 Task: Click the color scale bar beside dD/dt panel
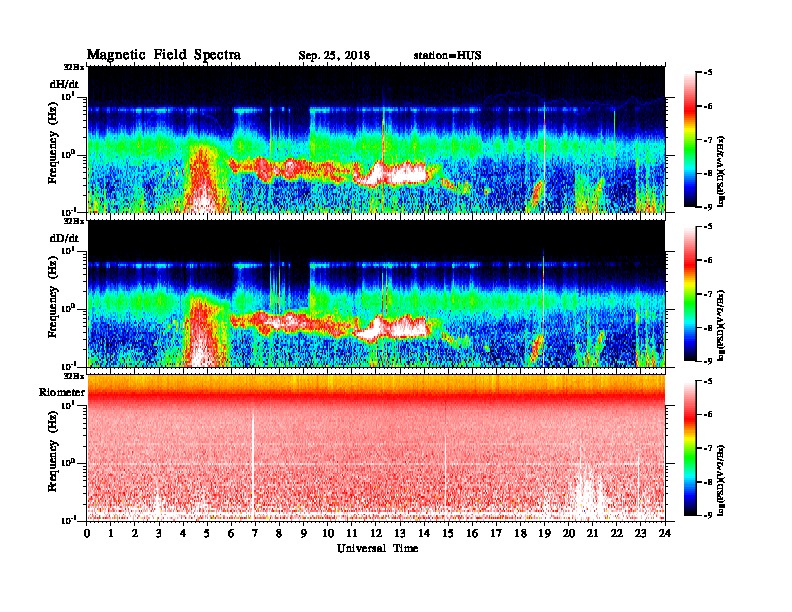point(690,294)
